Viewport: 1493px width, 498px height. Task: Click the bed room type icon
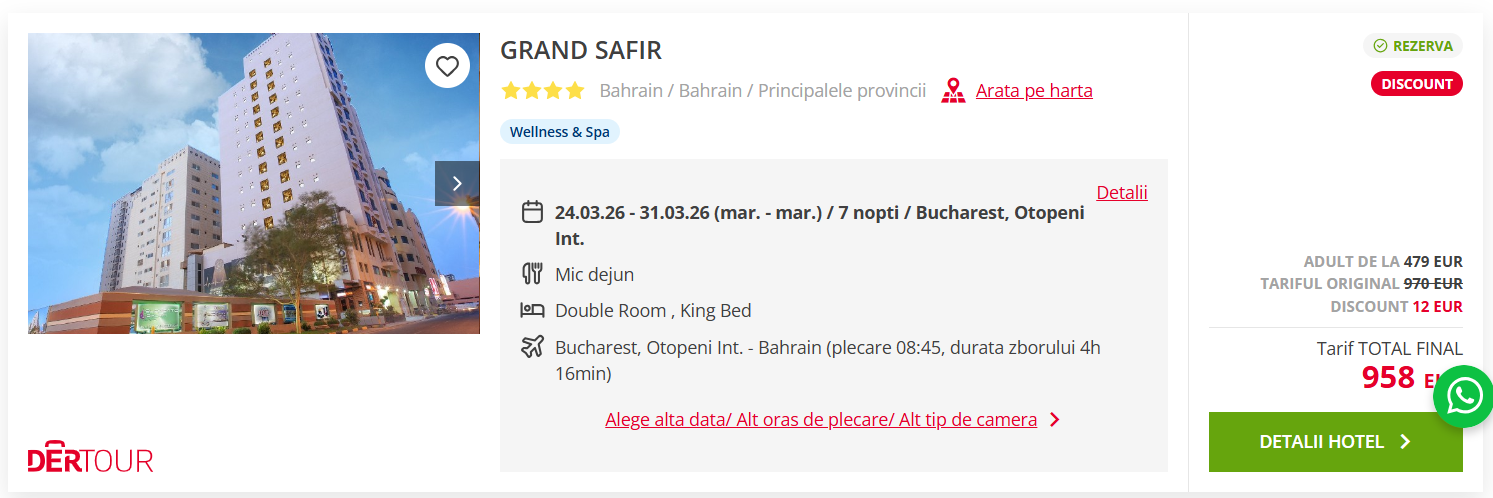coord(532,311)
